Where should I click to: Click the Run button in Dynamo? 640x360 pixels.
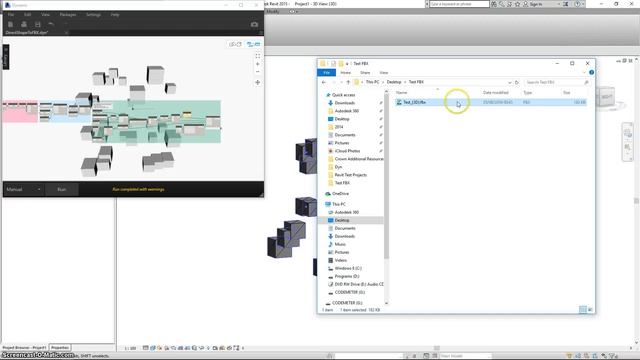click(62, 189)
